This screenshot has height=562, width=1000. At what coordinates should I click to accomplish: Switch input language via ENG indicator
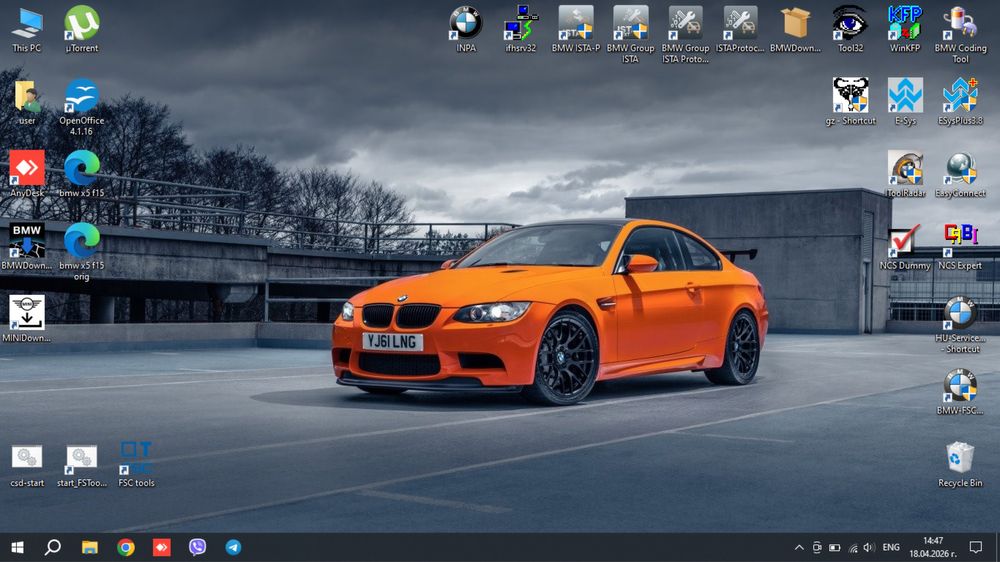[891, 547]
